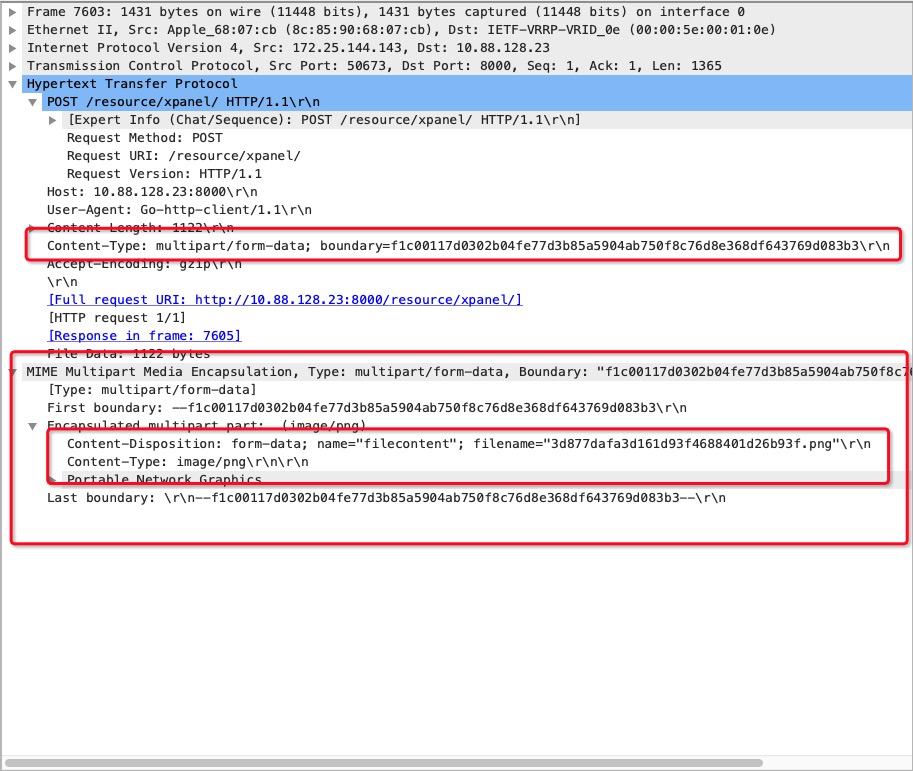Select the Last boundary row
The image size is (913, 771).
coord(386,498)
